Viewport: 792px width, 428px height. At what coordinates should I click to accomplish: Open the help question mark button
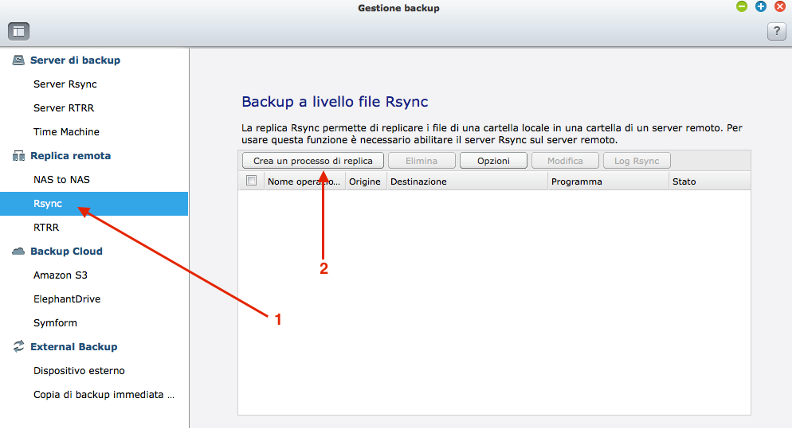[x=775, y=31]
